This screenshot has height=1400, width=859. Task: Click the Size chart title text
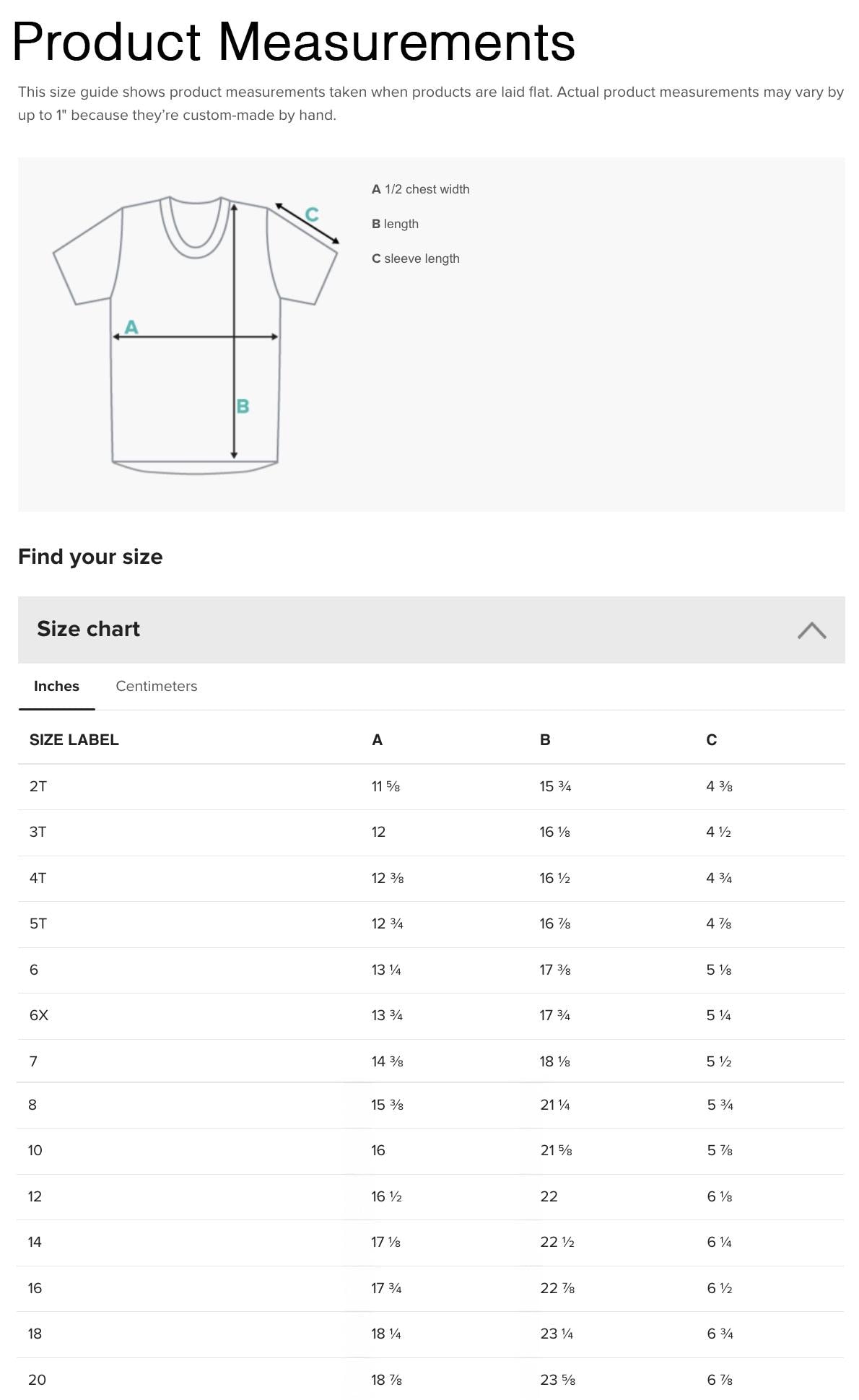(x=88, y=629)
